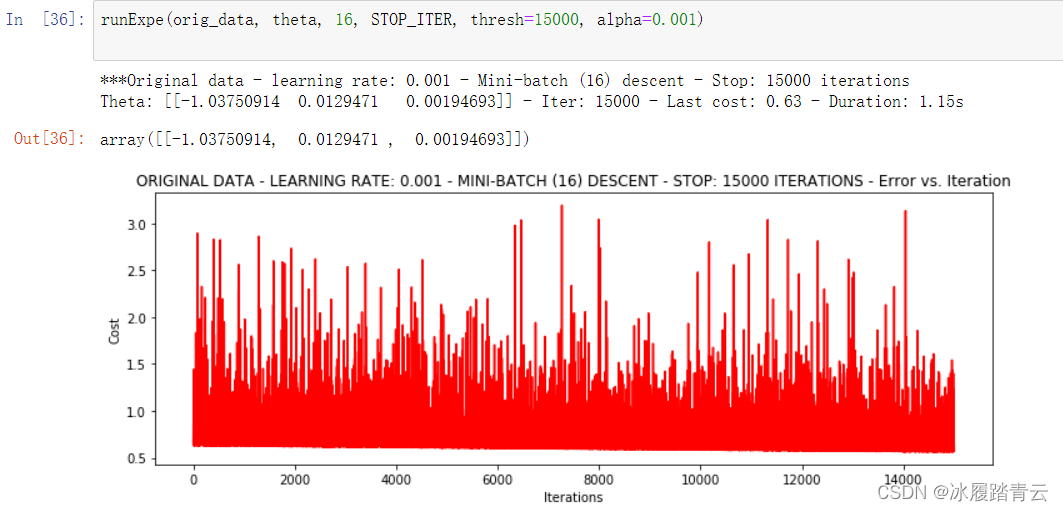This screenshot has height=511, width=1063.
Task: Click the 'Cost' y-axis label
Action: pos(114,330)
